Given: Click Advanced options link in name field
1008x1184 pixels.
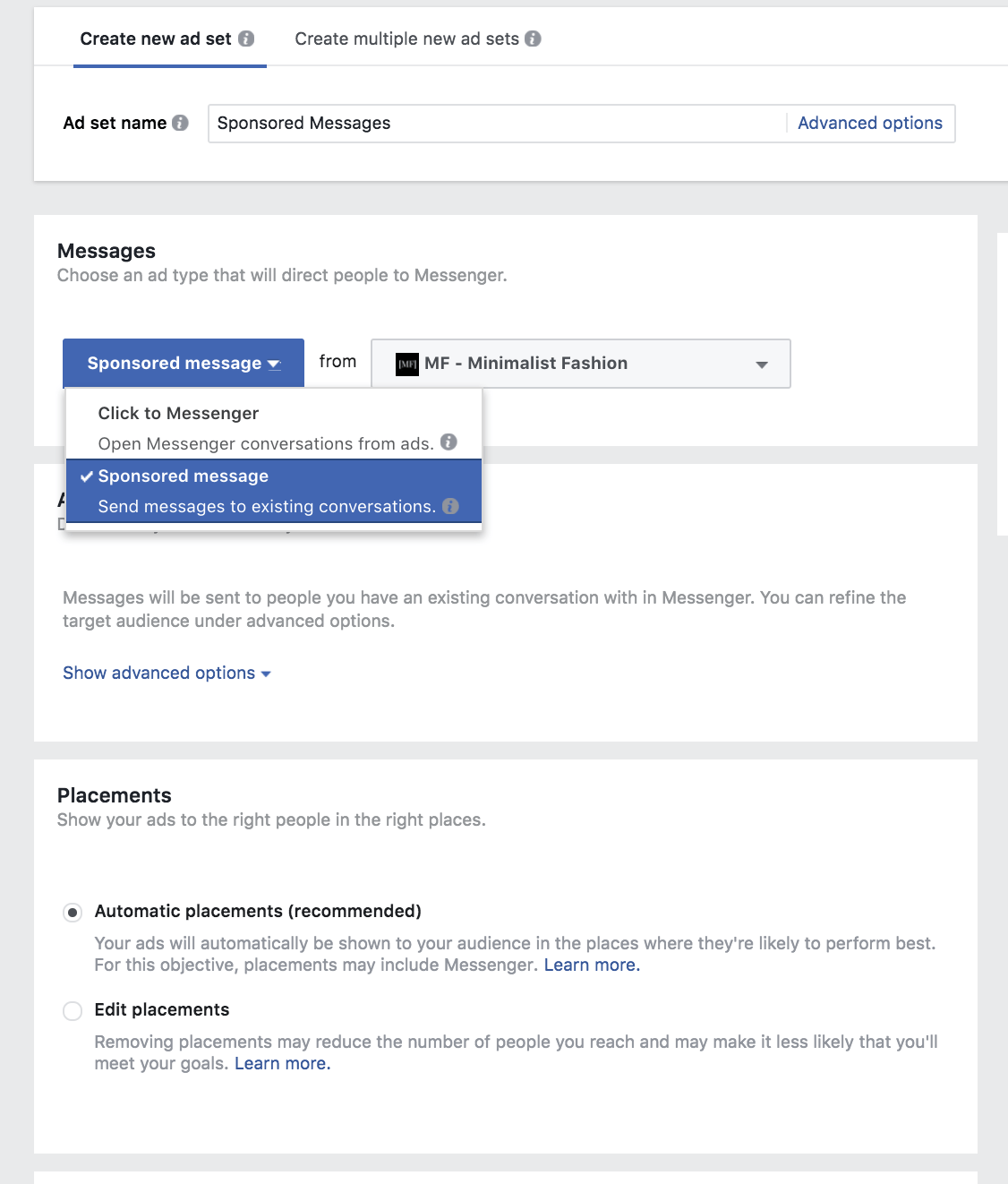Looking at the screenshot, I should tap(869, 123).
